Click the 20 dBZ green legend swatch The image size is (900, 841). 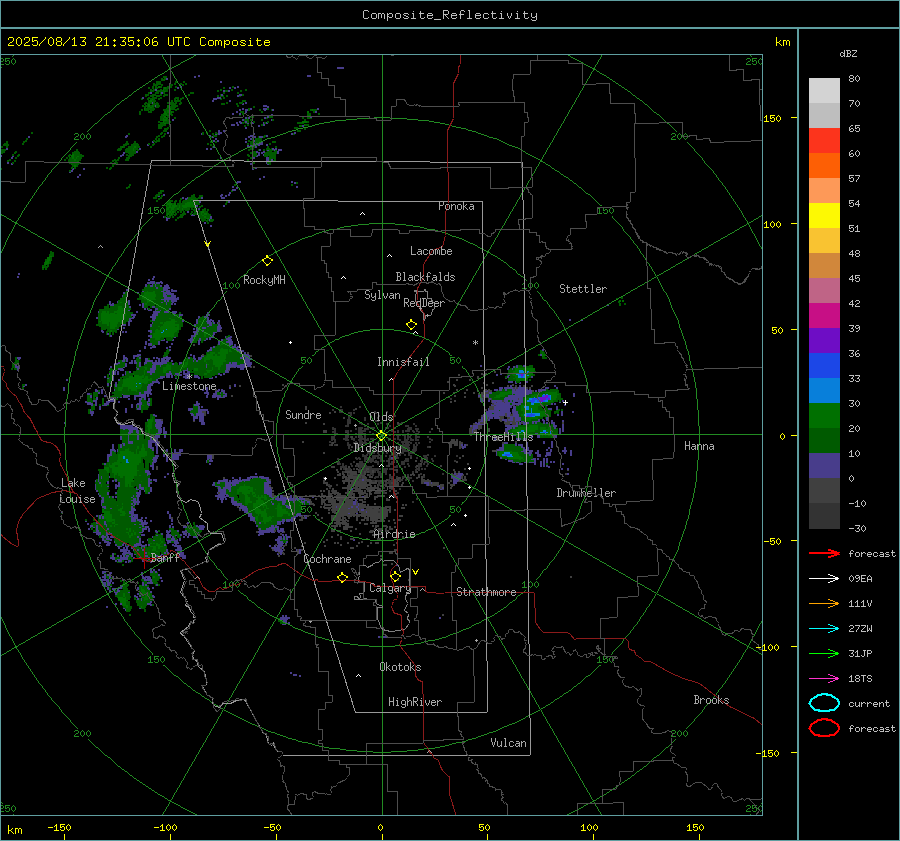point(824,440)
